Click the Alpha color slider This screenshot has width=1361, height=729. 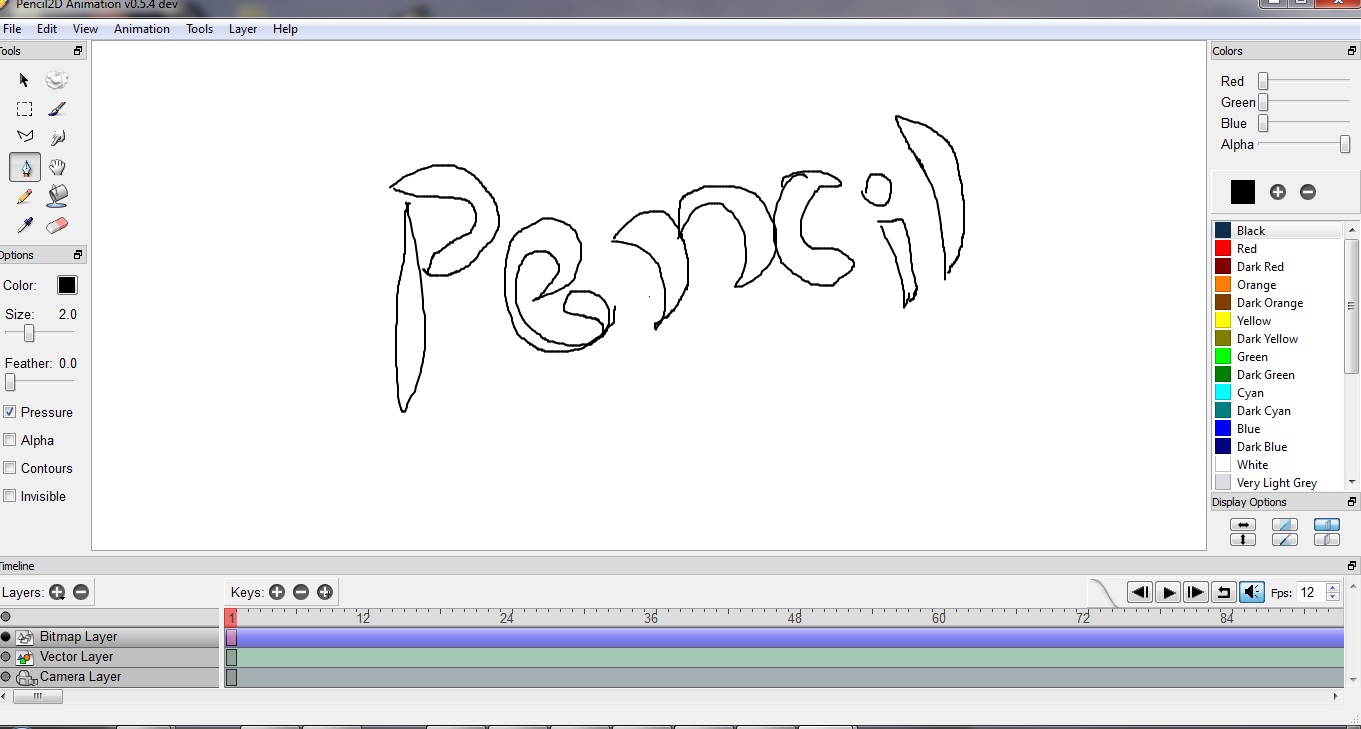pyautogui.click(x=1304, y=144)
